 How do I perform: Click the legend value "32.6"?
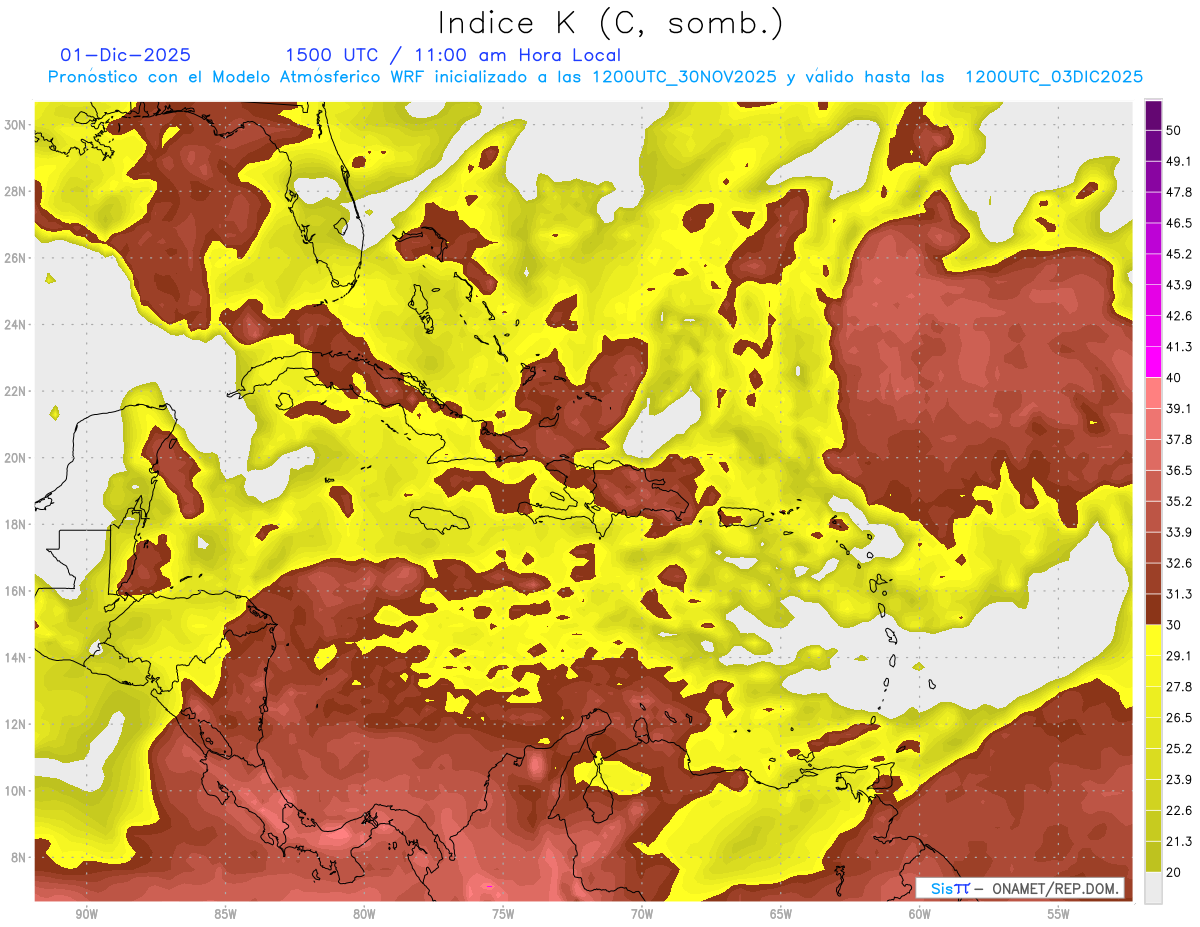coord(1179,563)
